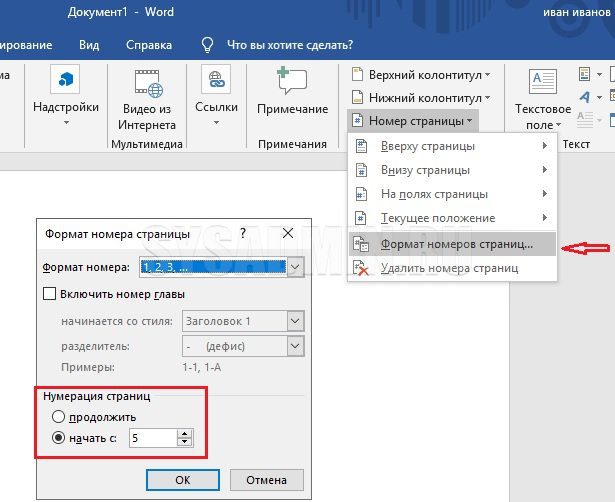The width and height of the screenshot is (615, 502).
Task: Expand WordArt dropdown arrow
Action: pyautogui.click(x=599, y=97)
